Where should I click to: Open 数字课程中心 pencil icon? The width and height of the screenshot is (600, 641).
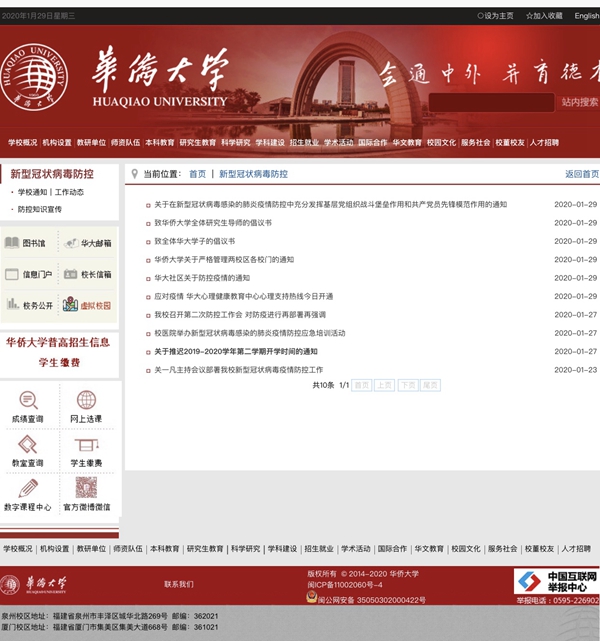[x=28, y=489]
